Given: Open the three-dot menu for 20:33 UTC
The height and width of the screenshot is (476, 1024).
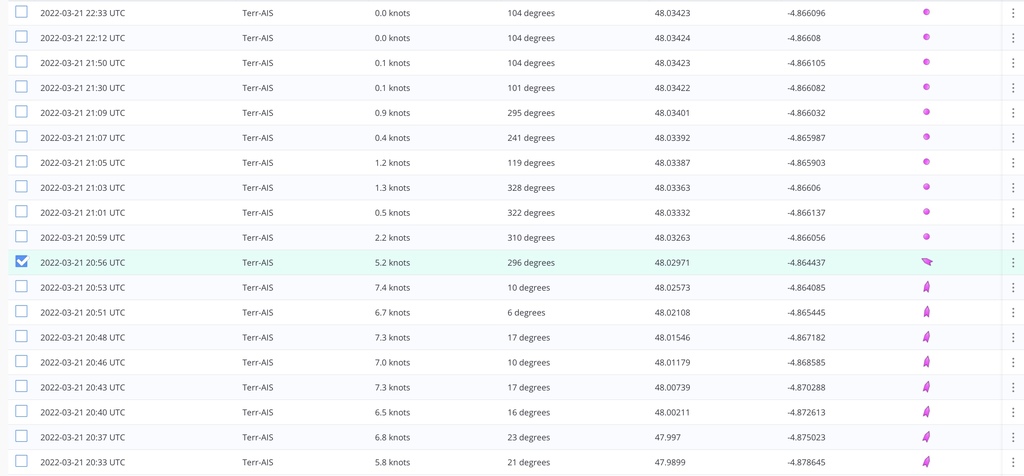Looking at the screenshot, I should coord(1013,462).
